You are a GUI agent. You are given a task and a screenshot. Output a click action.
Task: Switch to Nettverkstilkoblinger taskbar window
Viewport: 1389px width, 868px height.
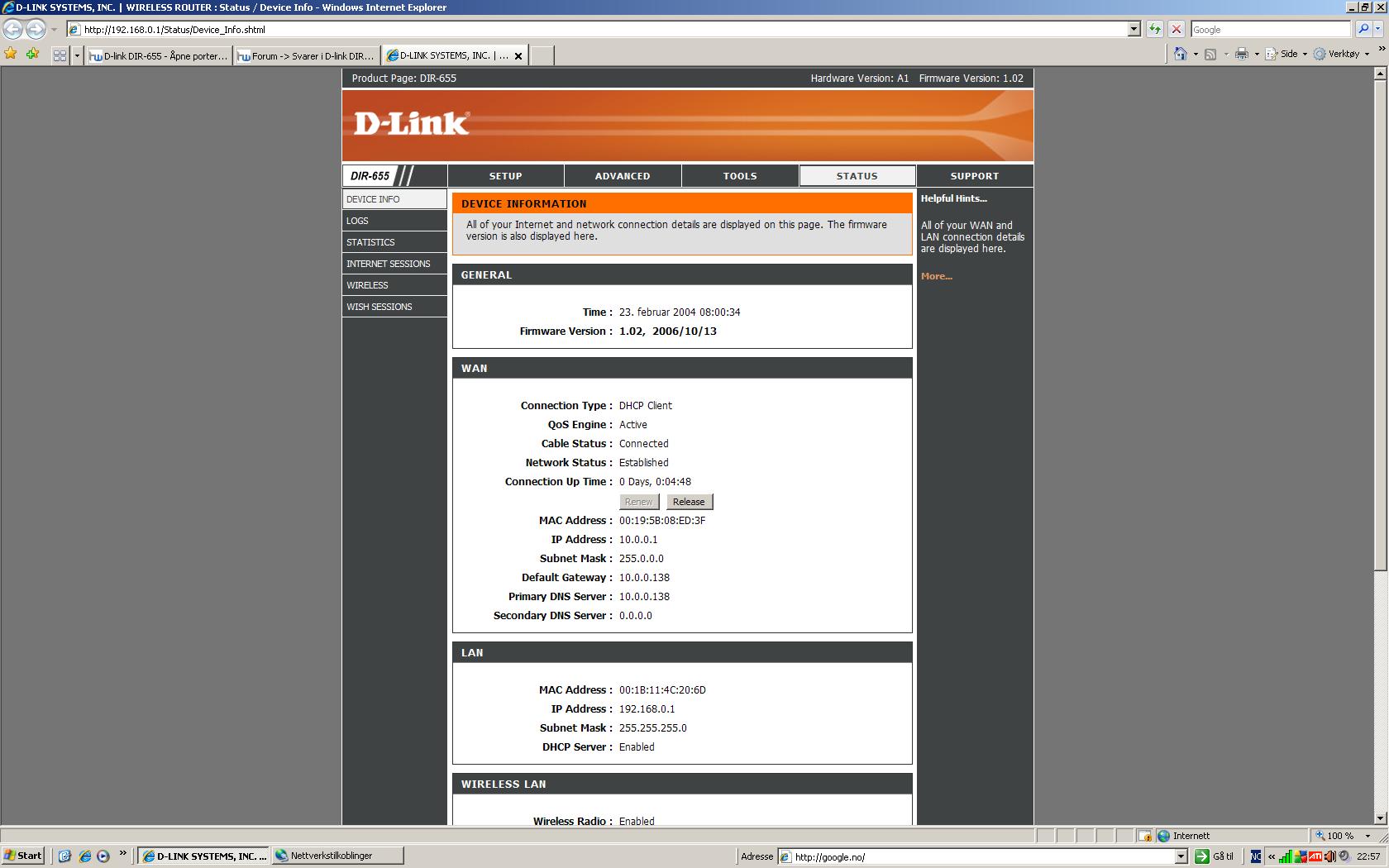point(337,856)
